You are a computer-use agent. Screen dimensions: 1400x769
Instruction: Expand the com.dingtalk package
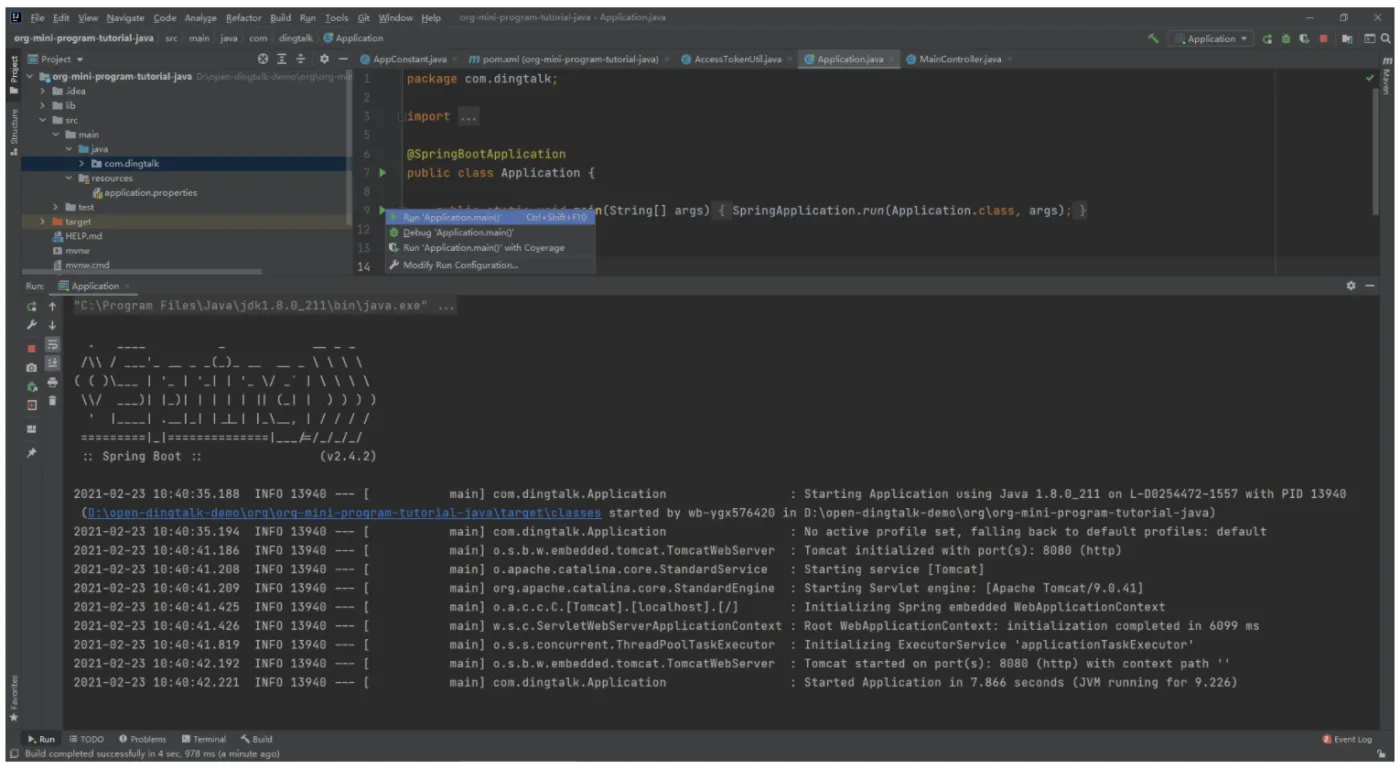[82, 163]
